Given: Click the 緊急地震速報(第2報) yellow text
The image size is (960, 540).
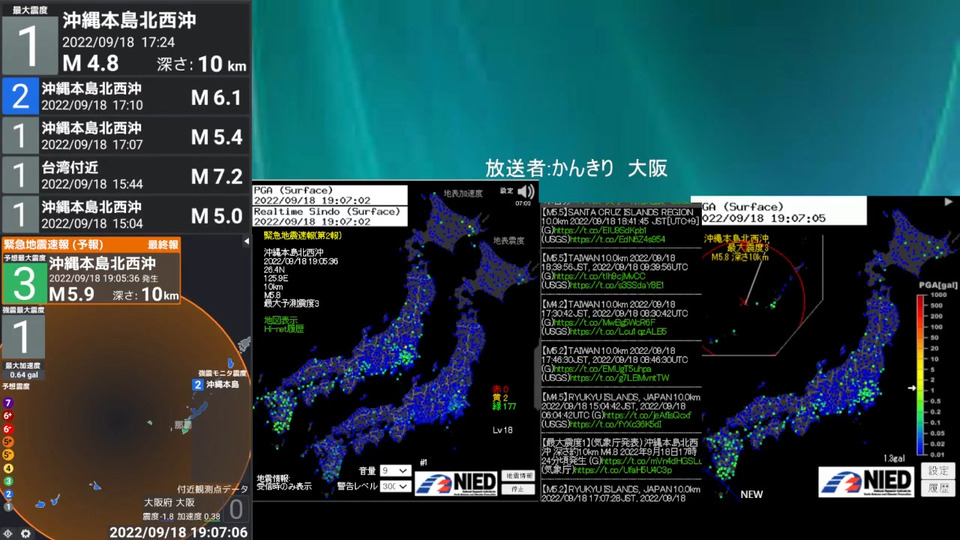Looking at the screenshot, I should point(303,236).
